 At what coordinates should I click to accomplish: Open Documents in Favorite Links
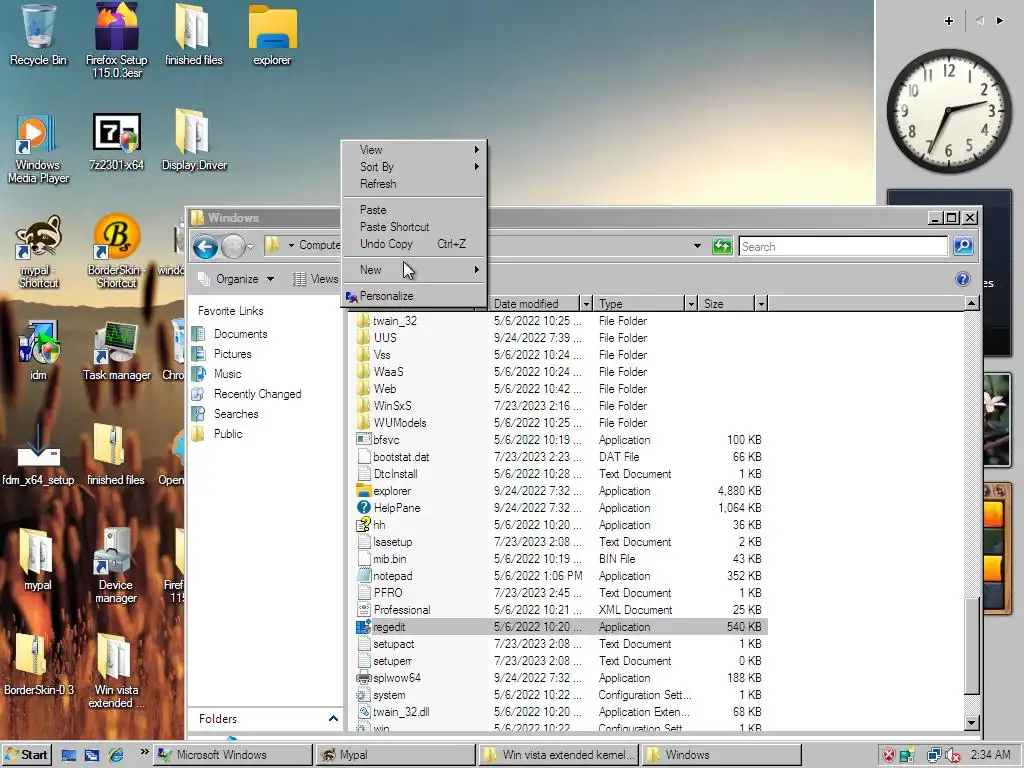coord(240,334)
